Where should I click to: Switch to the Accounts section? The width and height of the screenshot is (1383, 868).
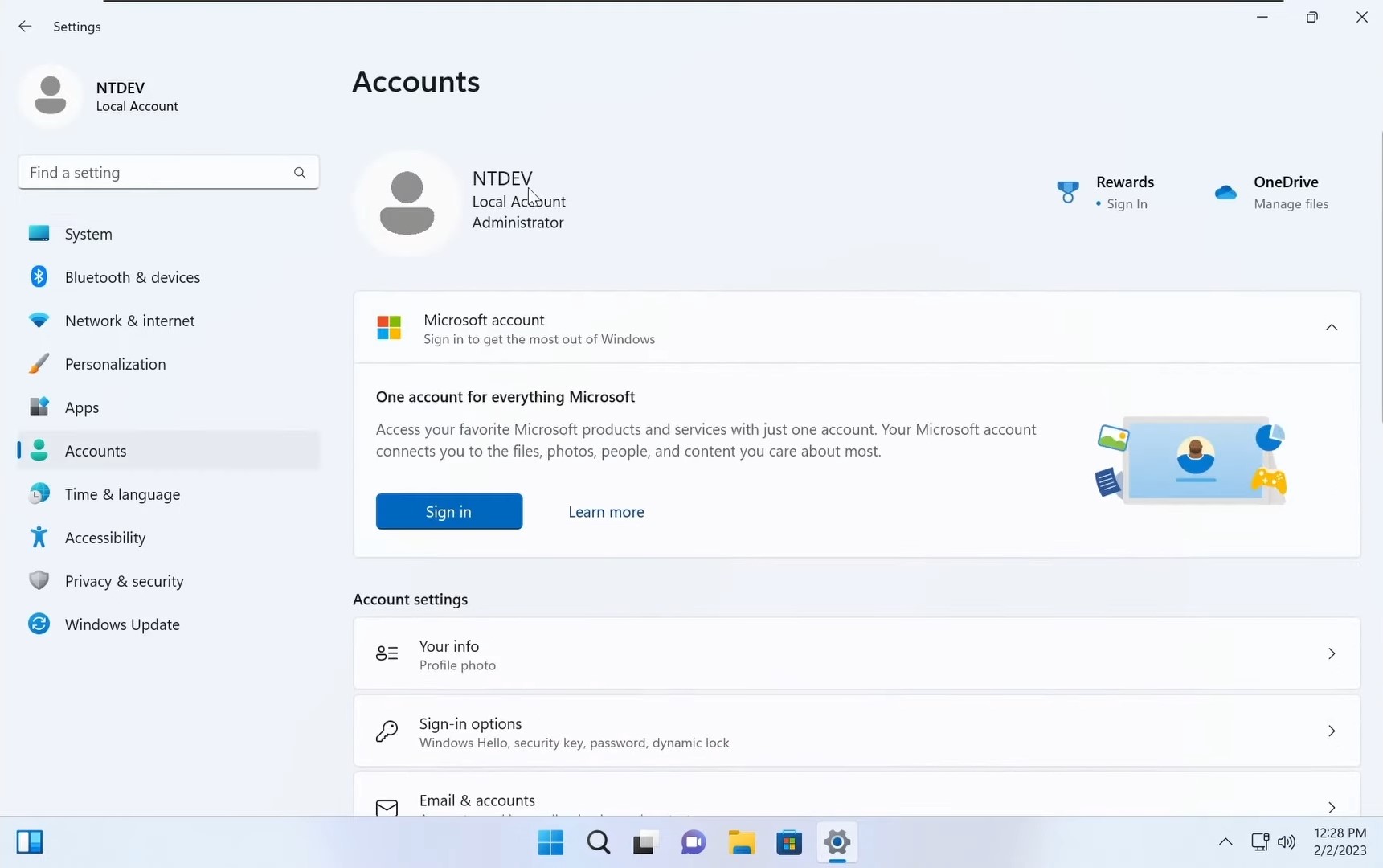(96, 451)
